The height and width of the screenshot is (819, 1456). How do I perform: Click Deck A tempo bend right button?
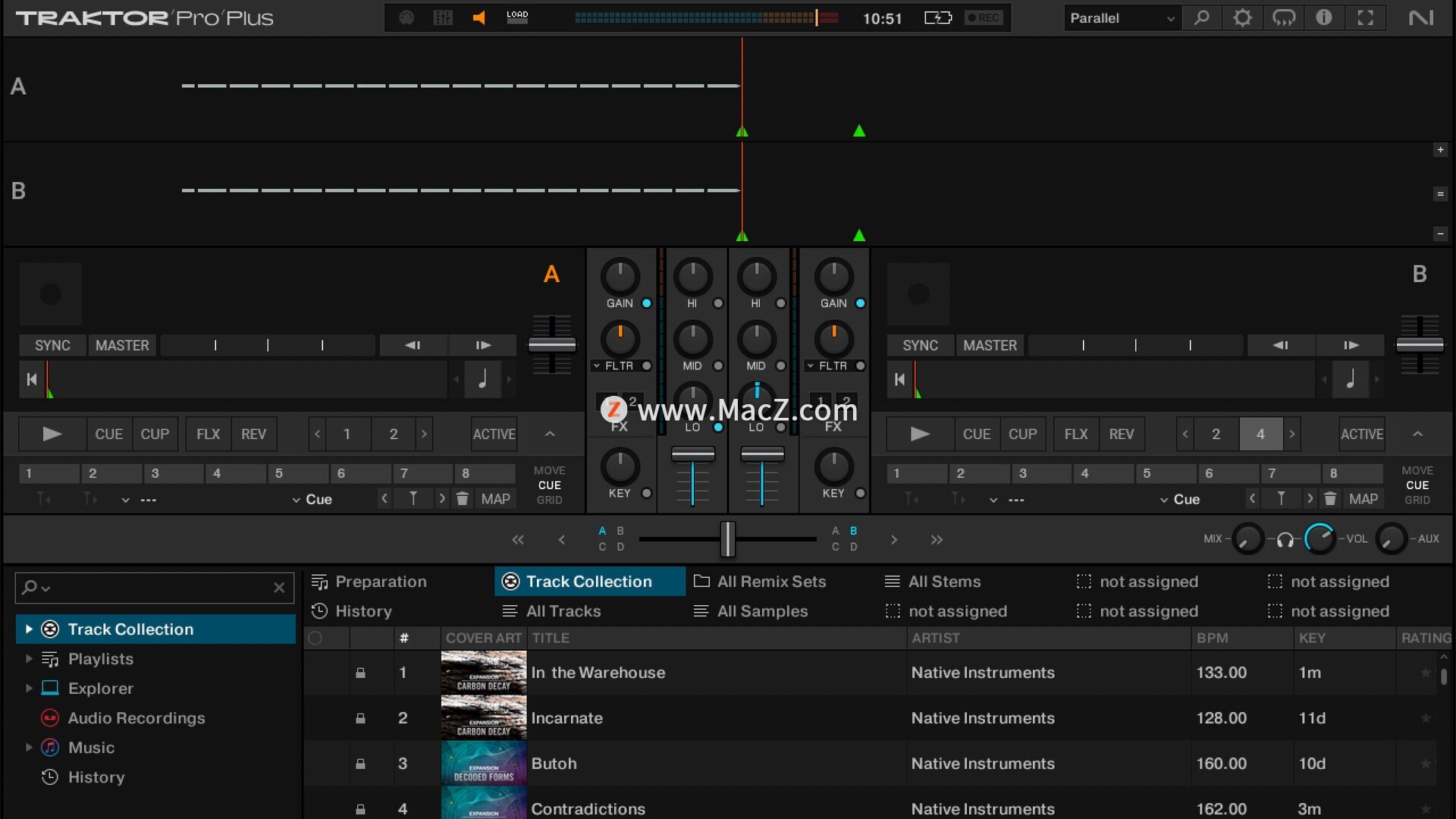483,345
